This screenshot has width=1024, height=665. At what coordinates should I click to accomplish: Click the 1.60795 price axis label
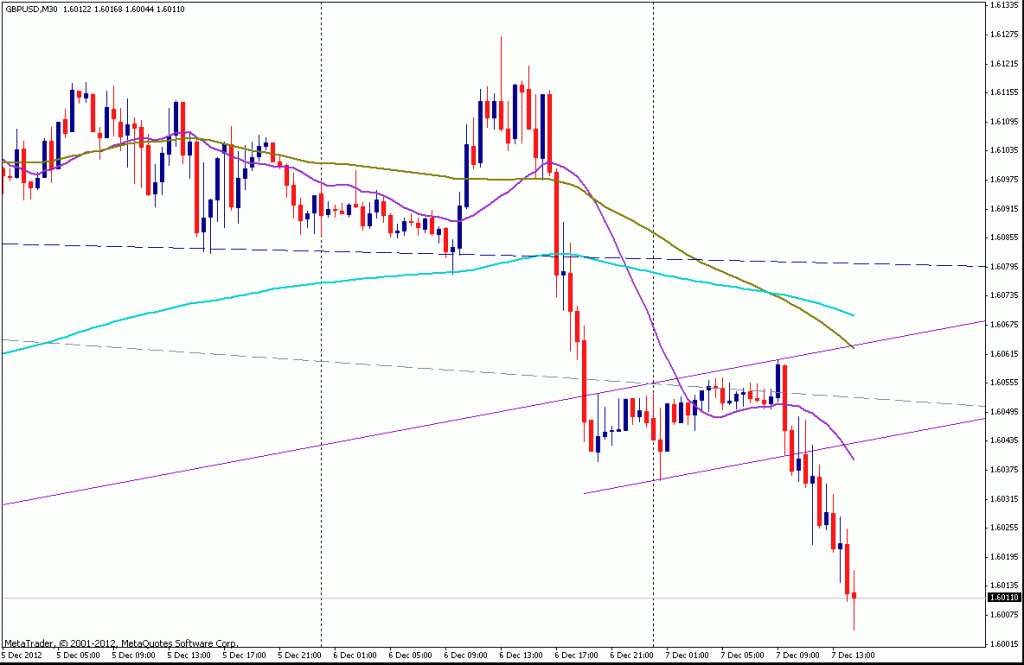pyautogui.click(x=1002, y=266)
